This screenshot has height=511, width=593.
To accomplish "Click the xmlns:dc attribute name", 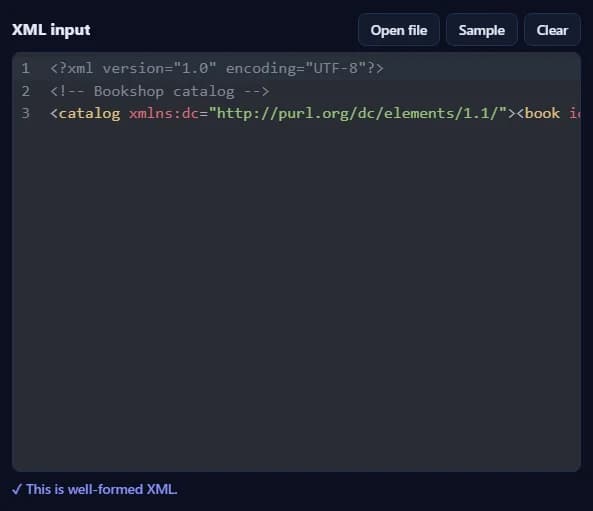I will [164, 113].
